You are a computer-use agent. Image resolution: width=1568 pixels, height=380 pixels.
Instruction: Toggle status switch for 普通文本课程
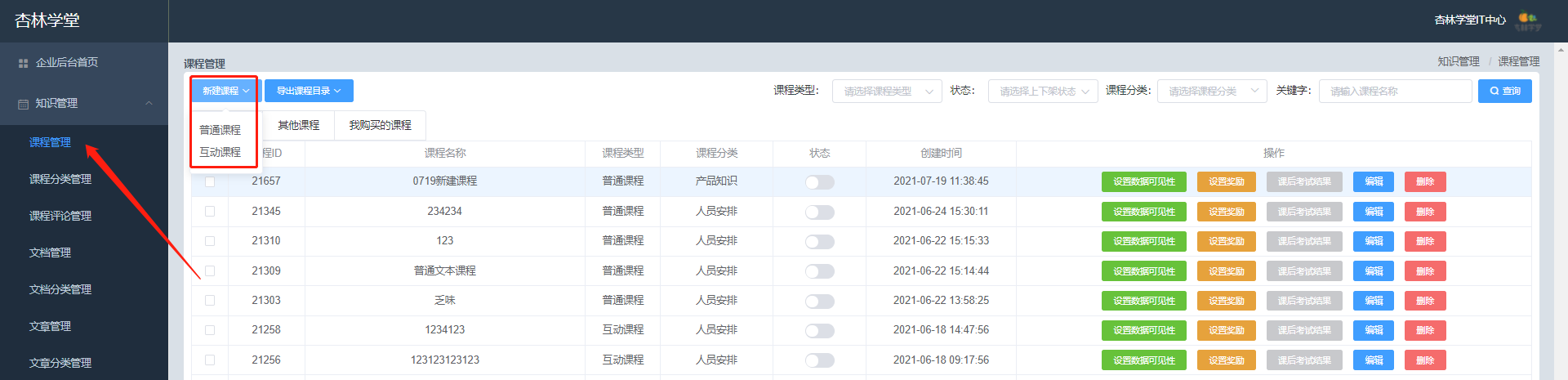point(819,271)
